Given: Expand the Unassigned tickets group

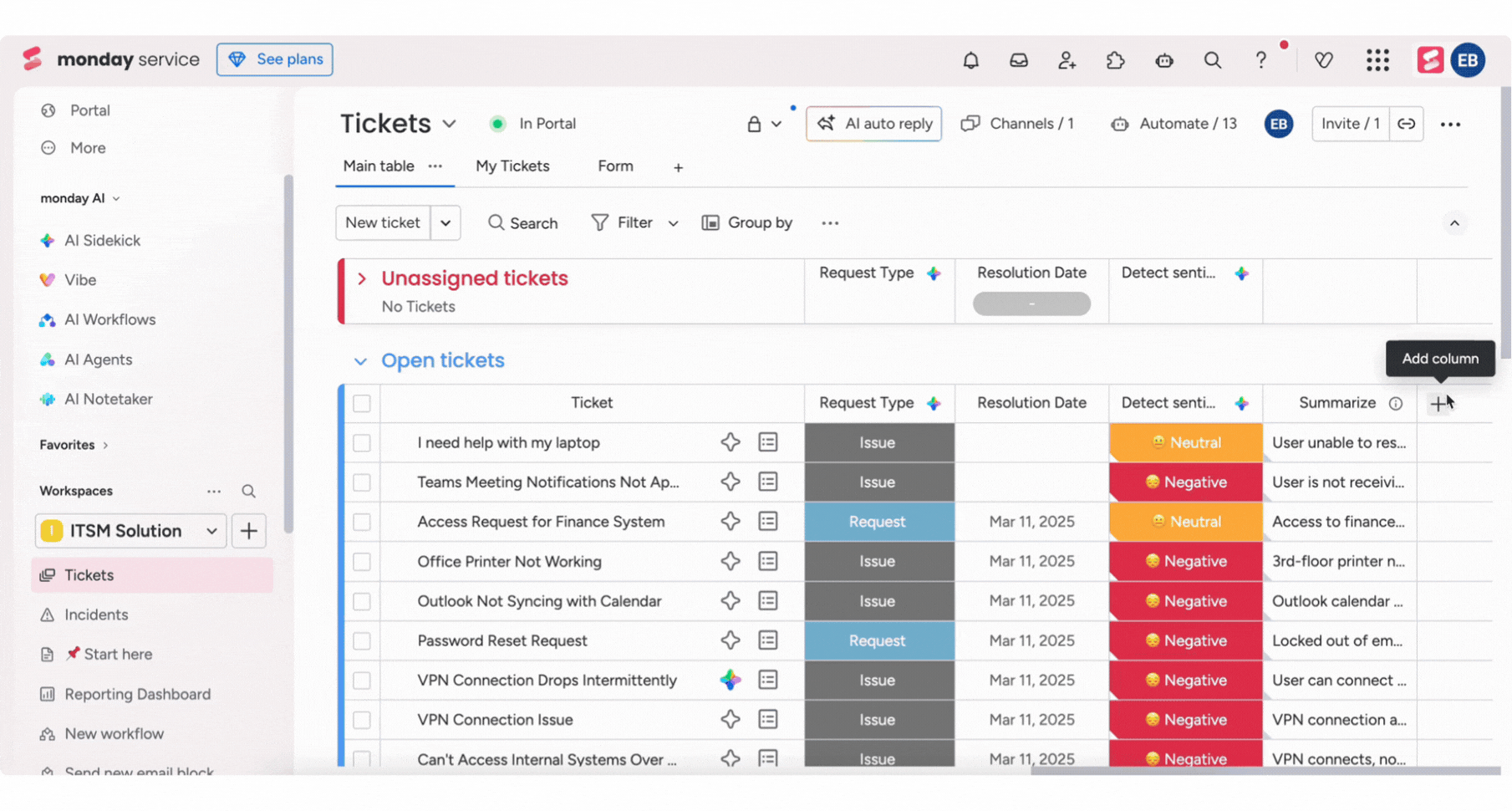Looking at the screenshot, I should [362, 278].
